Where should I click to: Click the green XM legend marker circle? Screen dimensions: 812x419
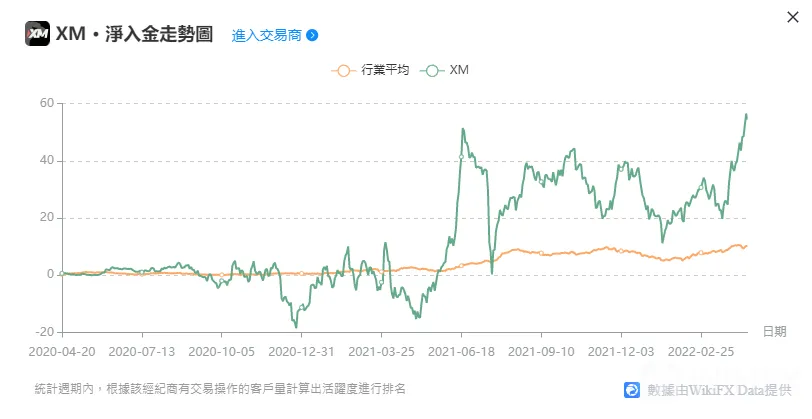pos(432,70)
